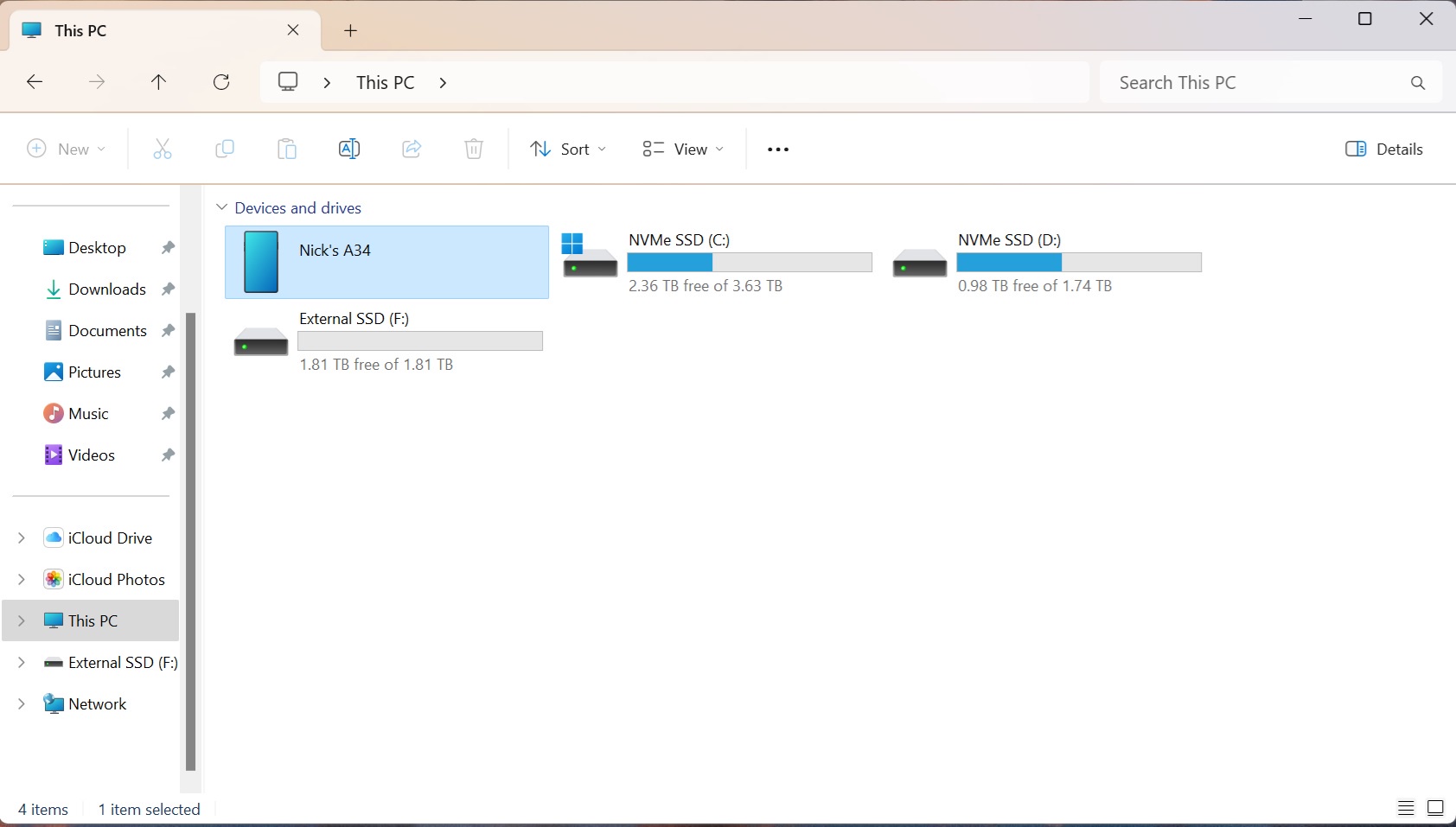
Task: Expand the Network tree node
Action: [x=22, y=703]
